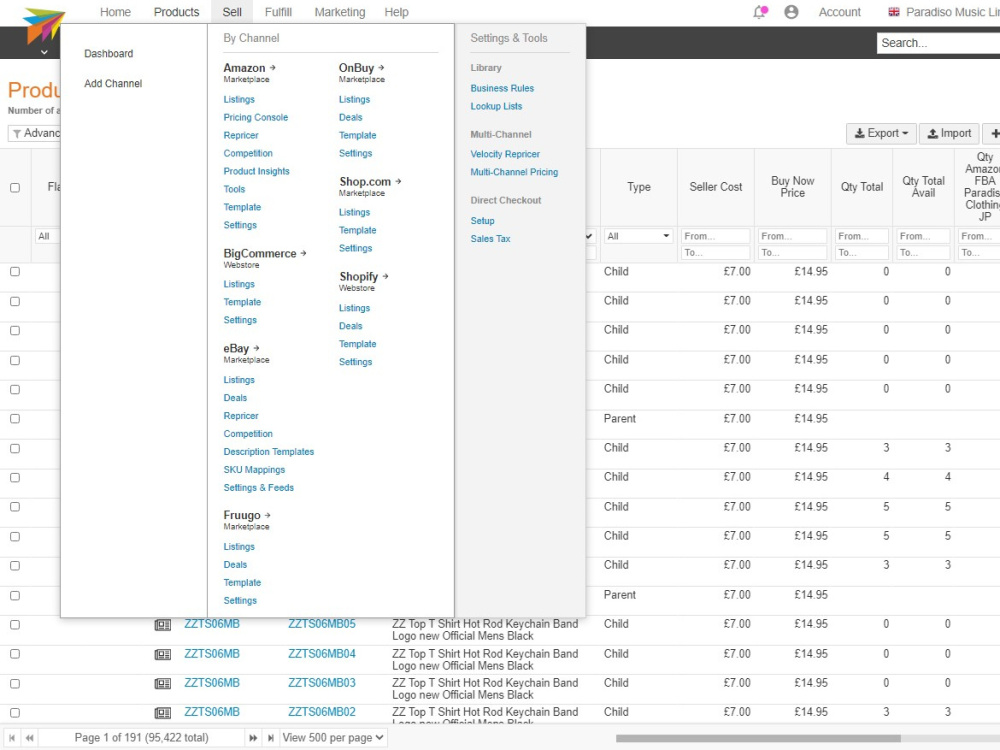Open Amazon Product Insights link
The width and height of the screenshot is (1000, 750).
click(x=256, y=171)
